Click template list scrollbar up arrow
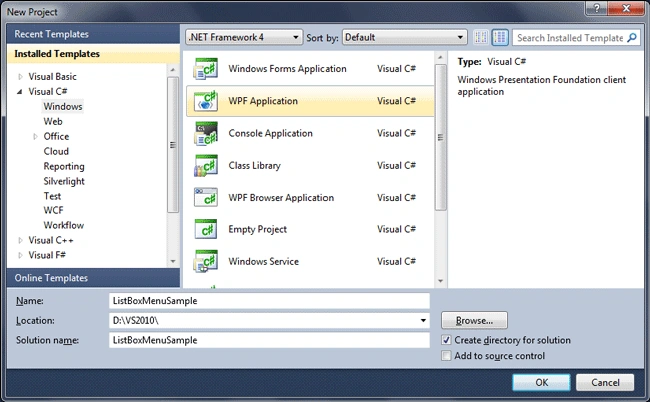 pos(441,58)
